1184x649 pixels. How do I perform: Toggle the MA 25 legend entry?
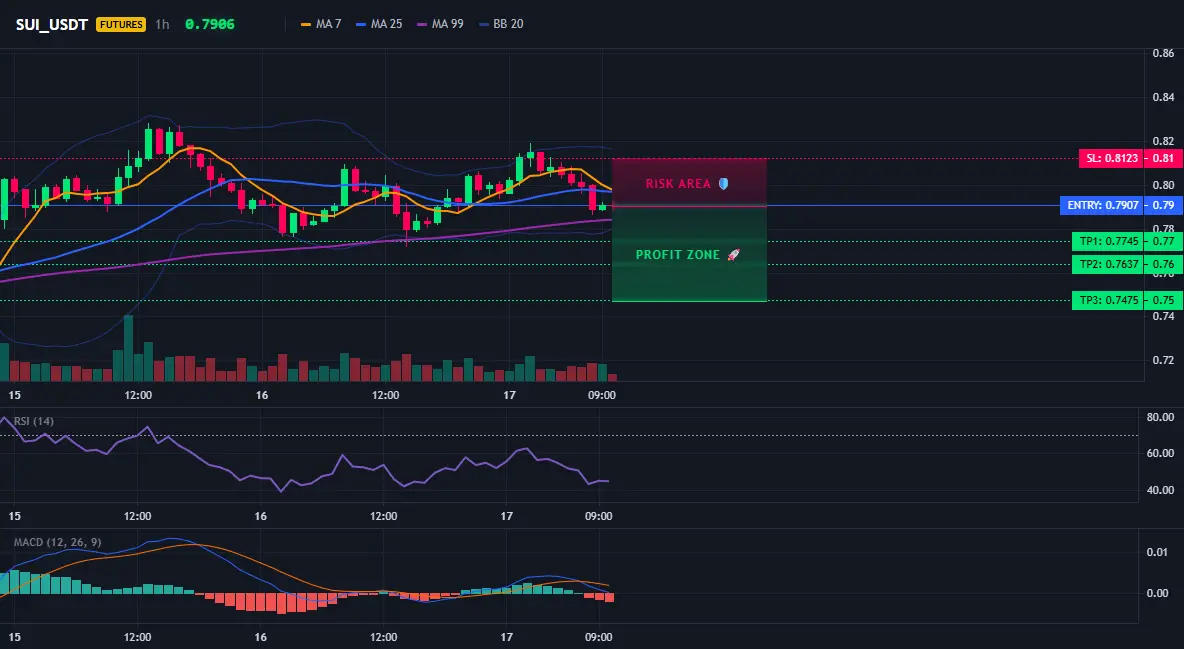coord(379,24)
